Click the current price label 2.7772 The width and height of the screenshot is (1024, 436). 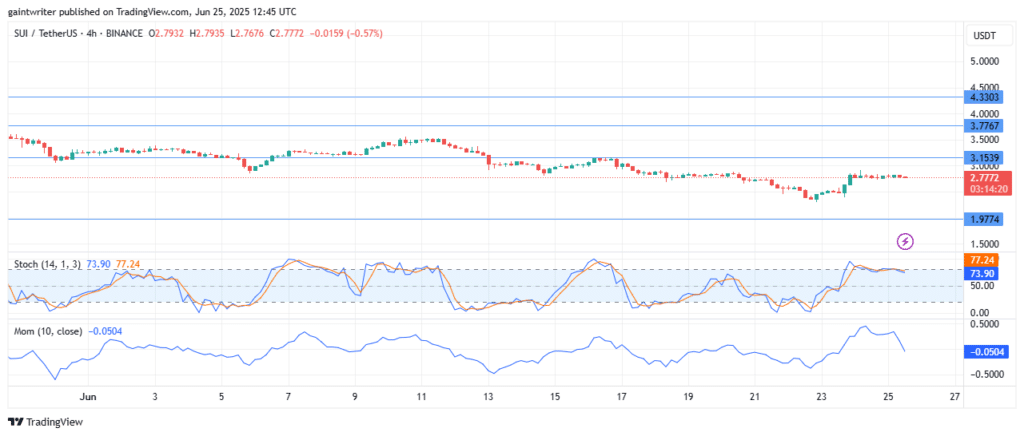pos(985,178)
